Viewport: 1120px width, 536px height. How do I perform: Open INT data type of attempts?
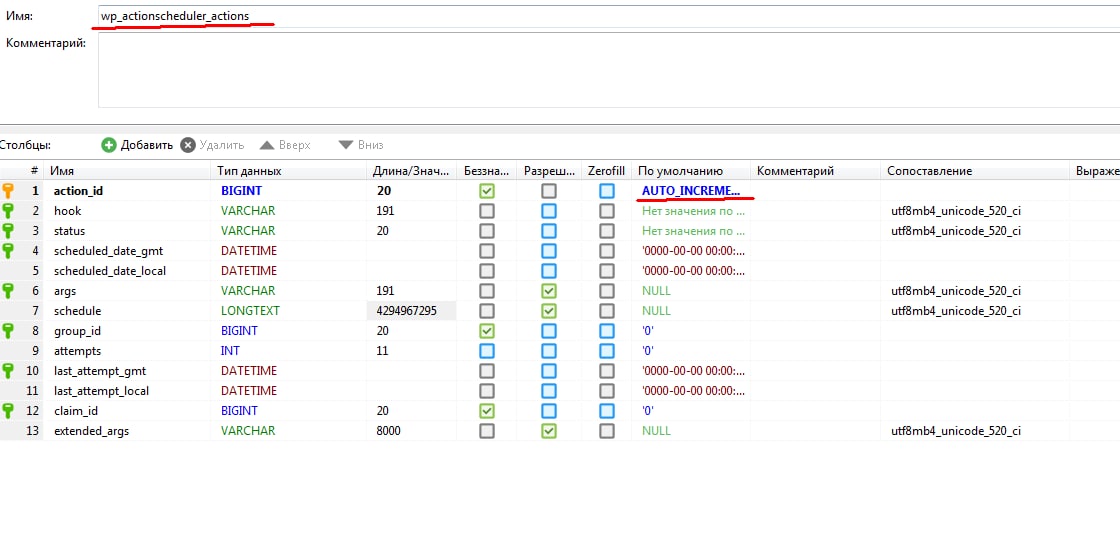pos(230,351)
